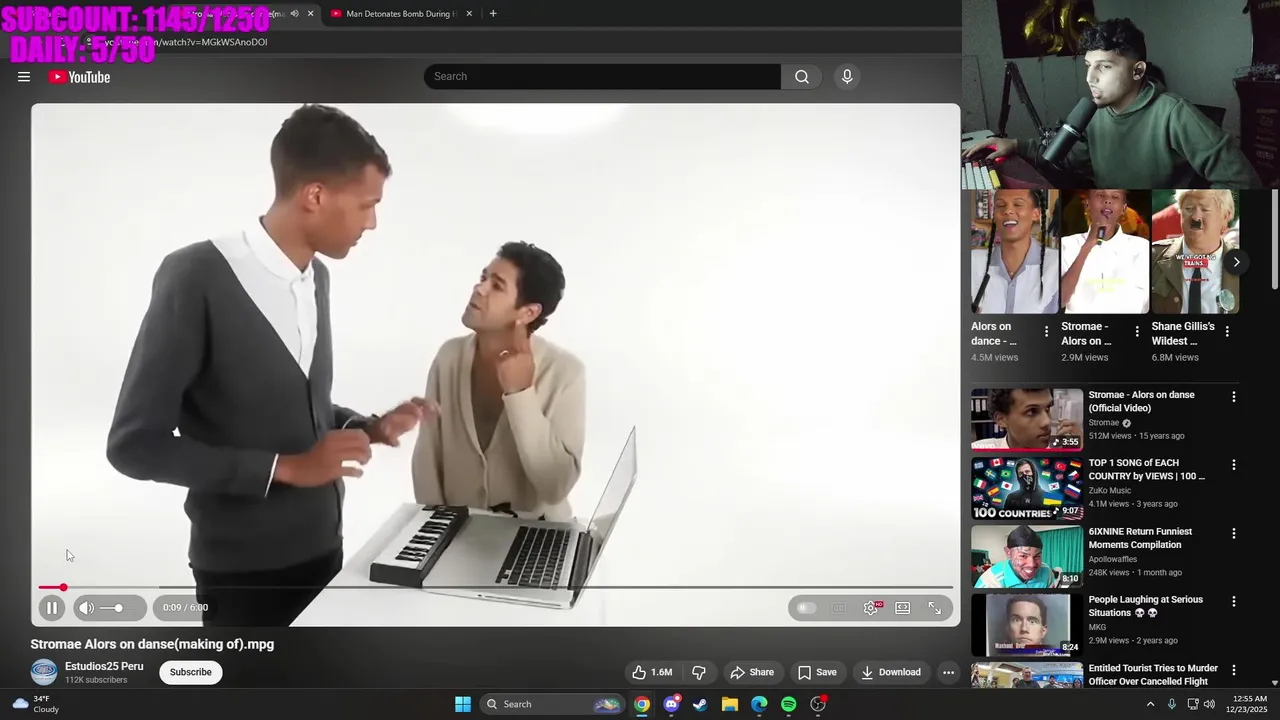Open options for TOP 1 SONG video

[1233, 465]
